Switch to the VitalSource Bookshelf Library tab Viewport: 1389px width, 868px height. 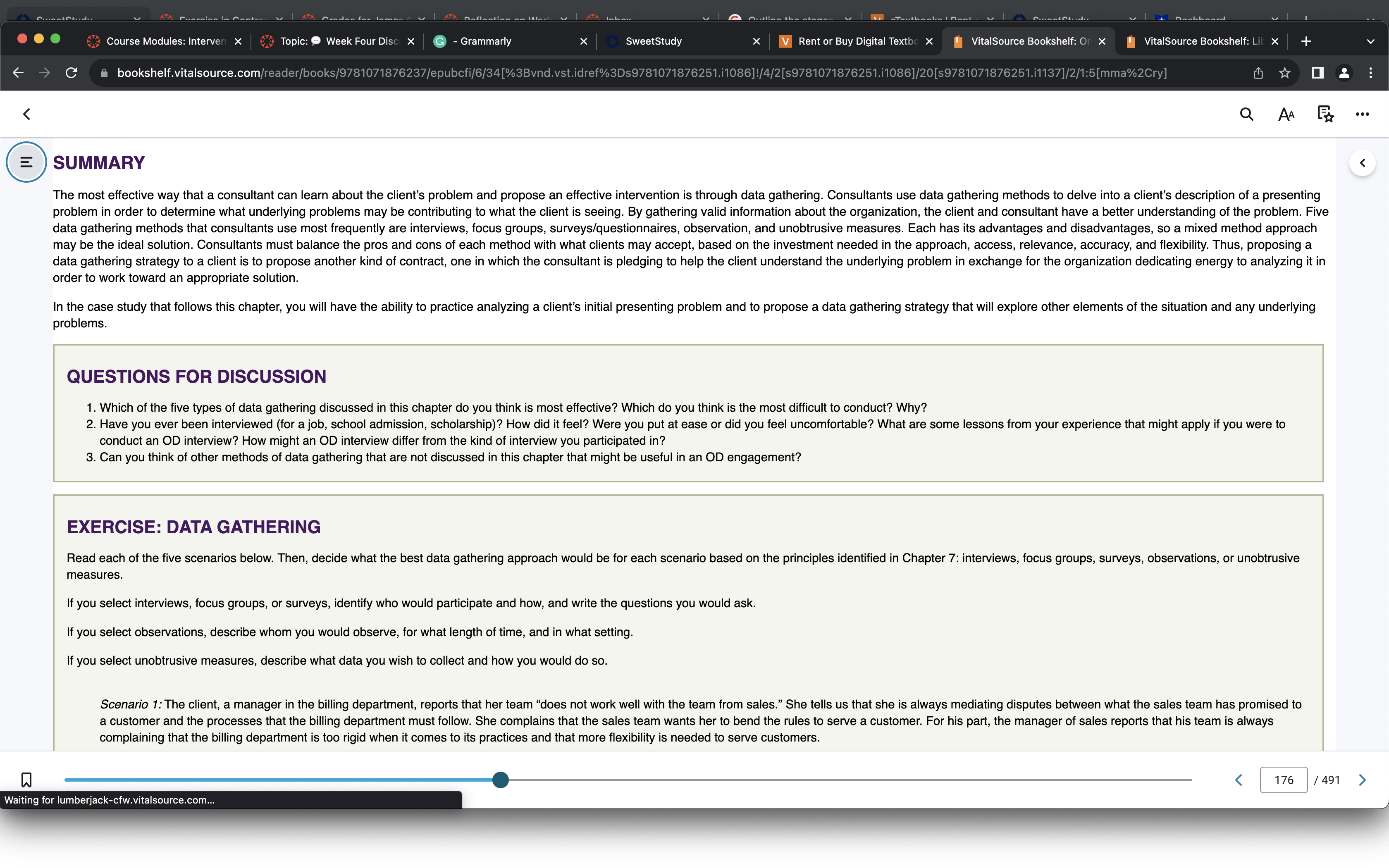tap(1202, 41)
